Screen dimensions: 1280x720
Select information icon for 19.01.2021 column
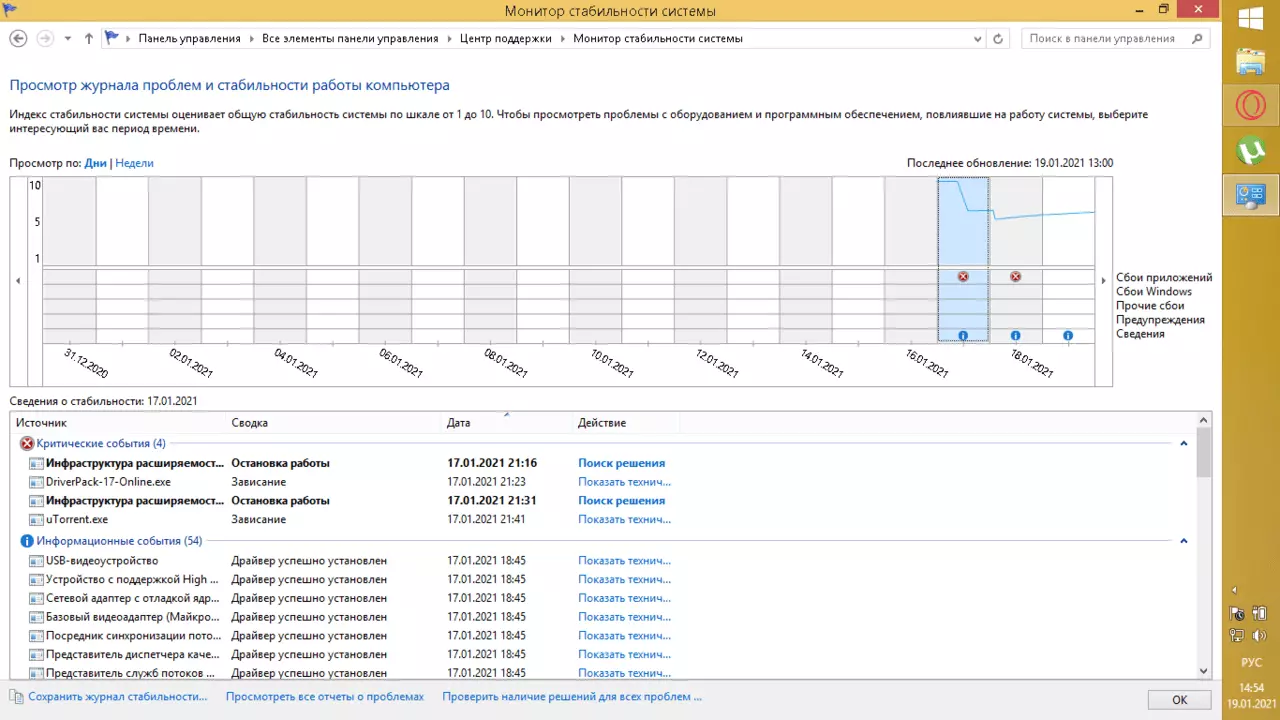[x=1068, y=336]
